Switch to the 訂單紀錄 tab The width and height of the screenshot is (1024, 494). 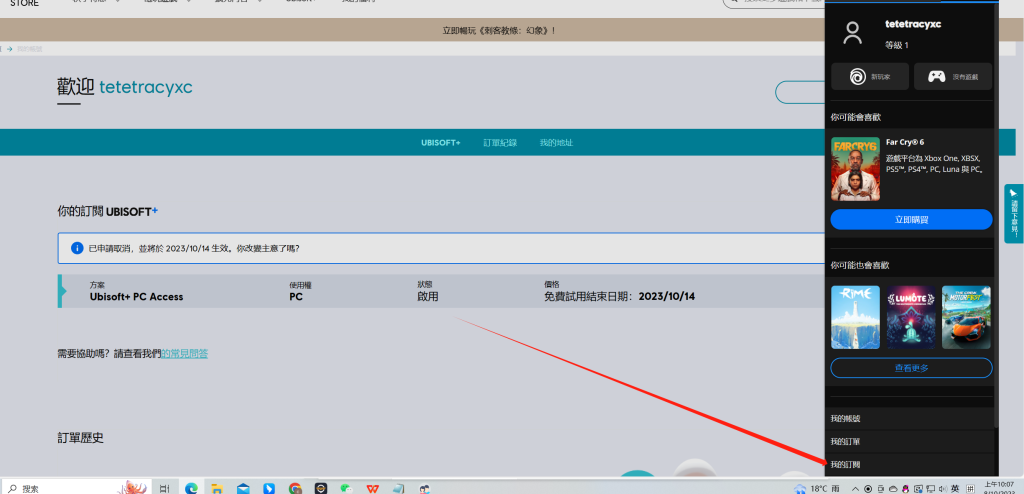tap(500, 142)
